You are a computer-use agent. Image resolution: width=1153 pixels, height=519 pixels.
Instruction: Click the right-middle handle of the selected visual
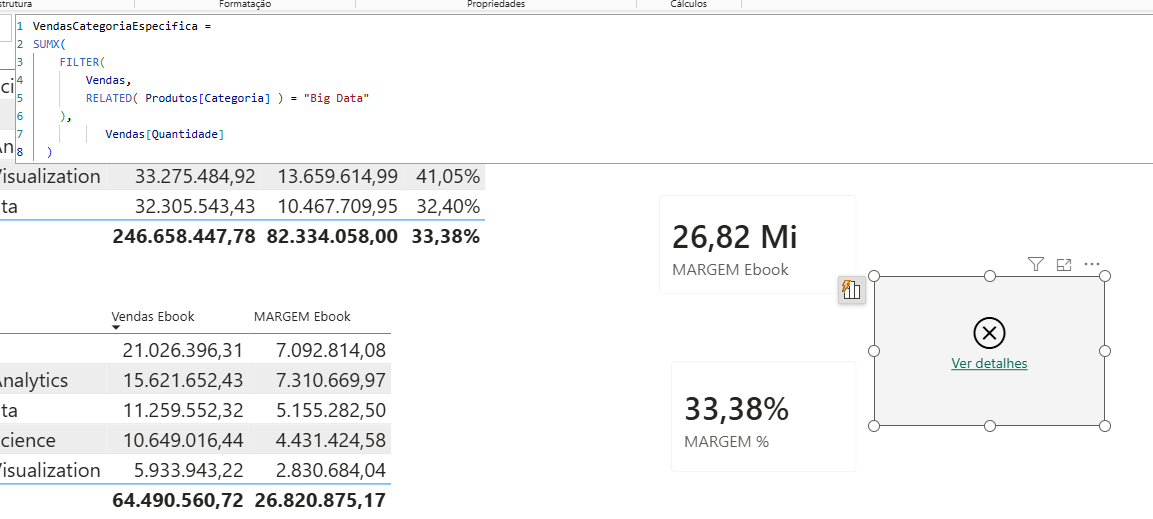(1104, 351)
